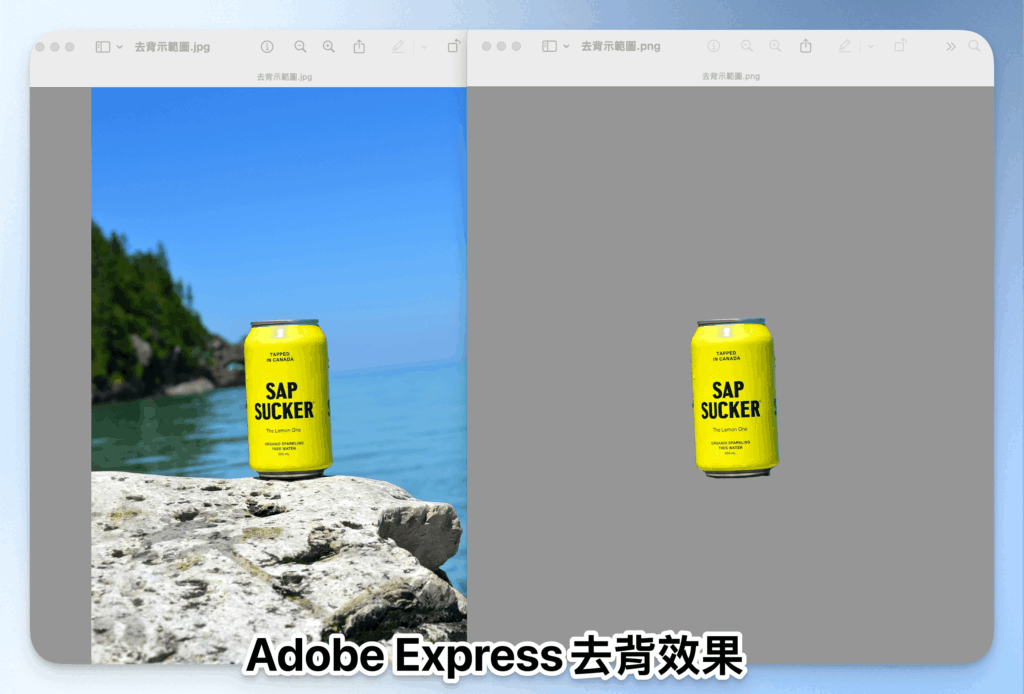Zoom in on the png image
This screenshot has width=1024, height=694.
coord(775,46)
